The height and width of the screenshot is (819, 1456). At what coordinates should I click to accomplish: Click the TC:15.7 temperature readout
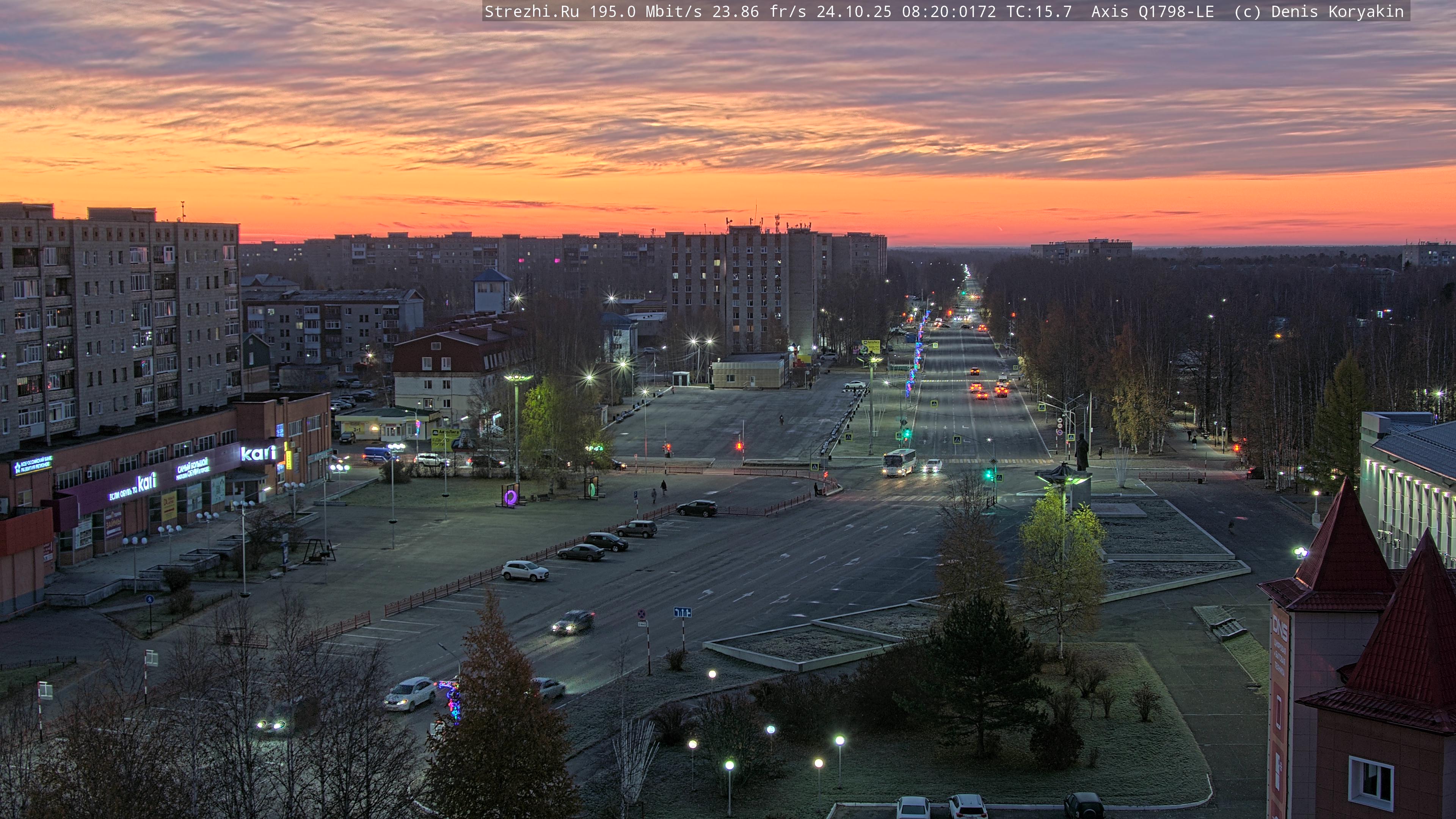(x=1039, y=12)
